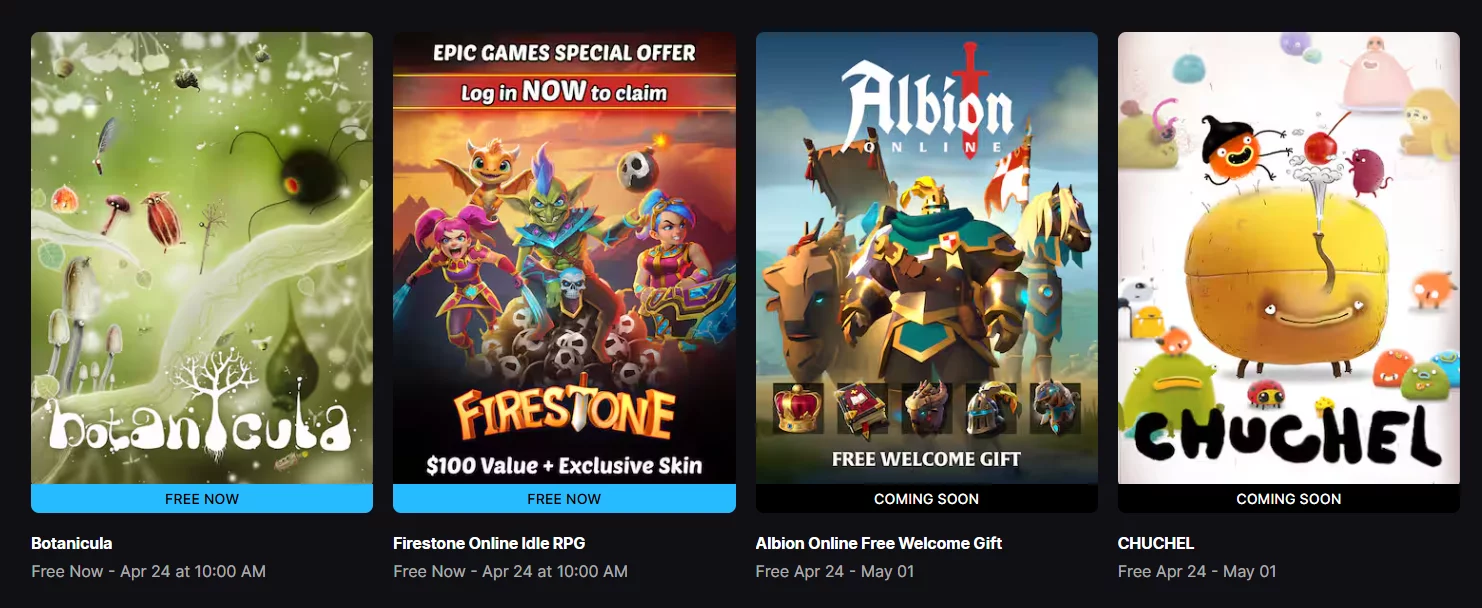This screenshot has width=1482, height=608.
Task: Open the CHUCHEL cover artwork
Action: 1288,258
